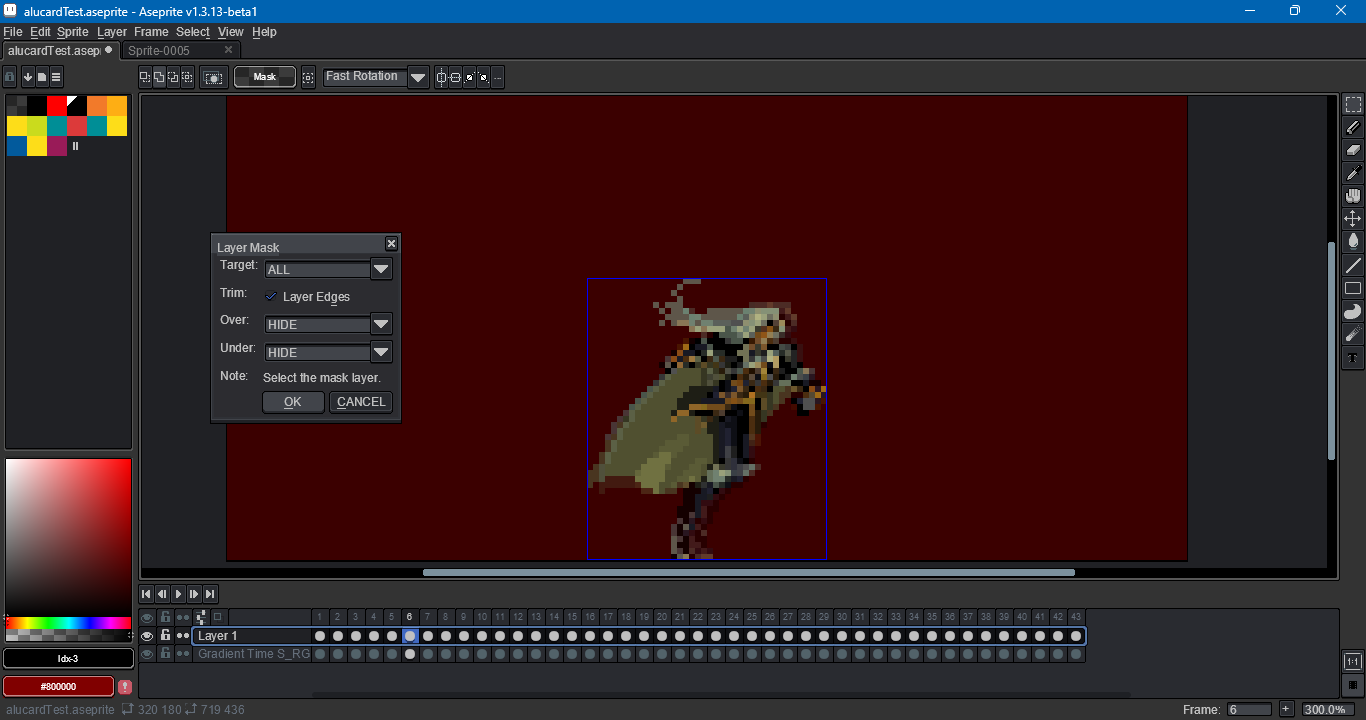Click the Add to selection mode icon
Viewport: 1366px width, 720px height.
(159, 77)
